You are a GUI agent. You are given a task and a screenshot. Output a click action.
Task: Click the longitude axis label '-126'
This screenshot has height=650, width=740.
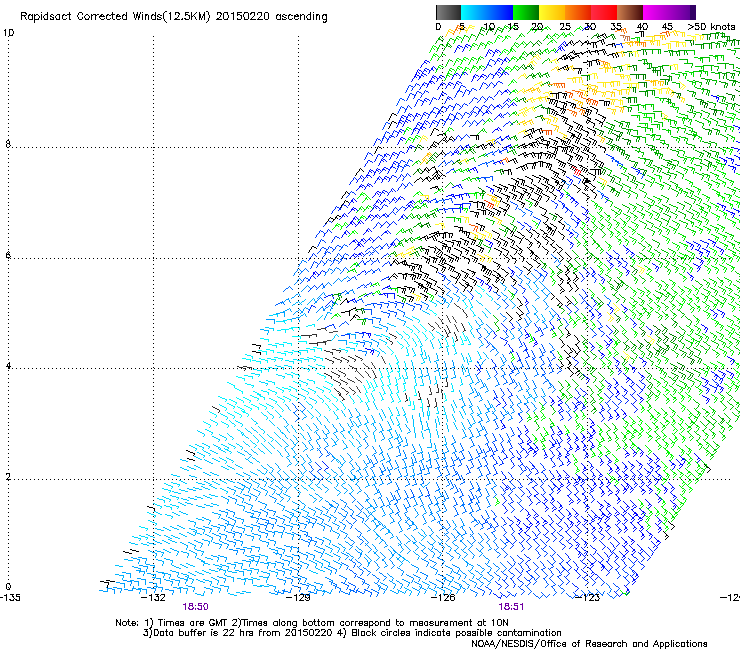(443, 598)
